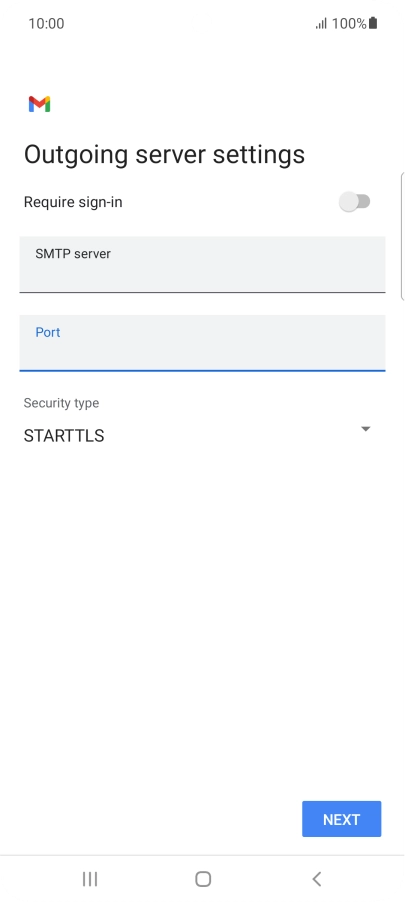This screenshot has height=902, width=405.
Task: Focus the SMTP server field
Action: pyautogui.click(x=202, y=265)
